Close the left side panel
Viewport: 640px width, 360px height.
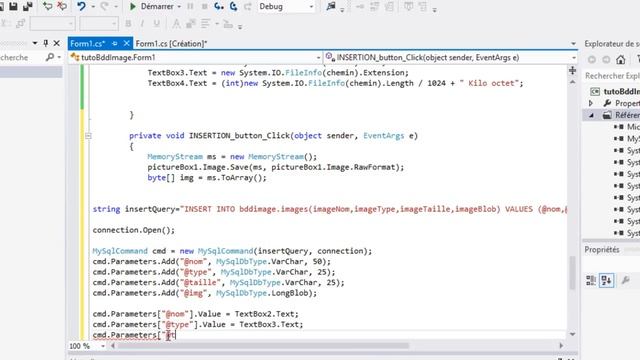(x=57, y=43)
